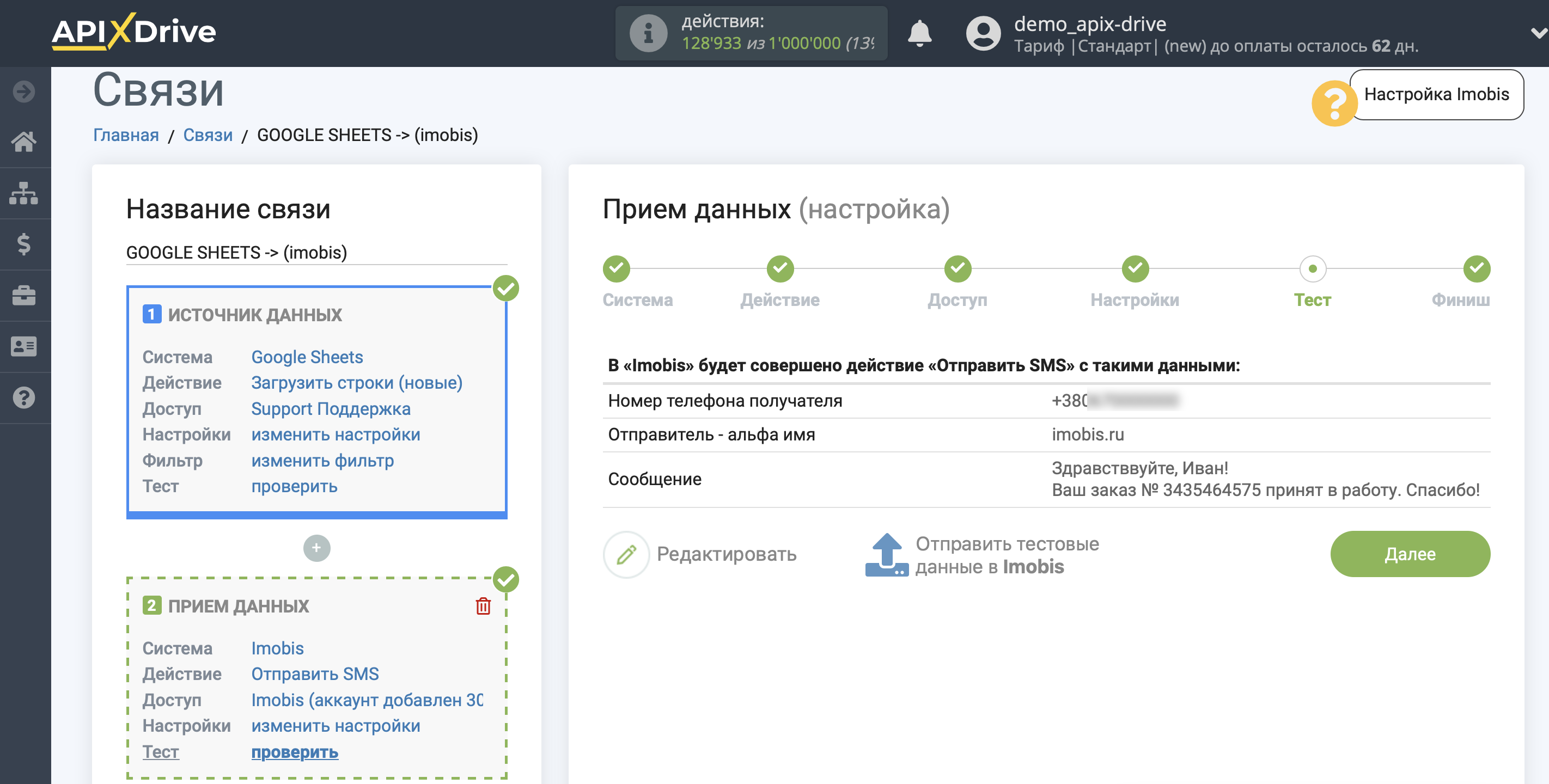The height and width of the screenshot is (784, 1549).
Task: Click green checkmark badge on data source block
Action: point(505,289)
